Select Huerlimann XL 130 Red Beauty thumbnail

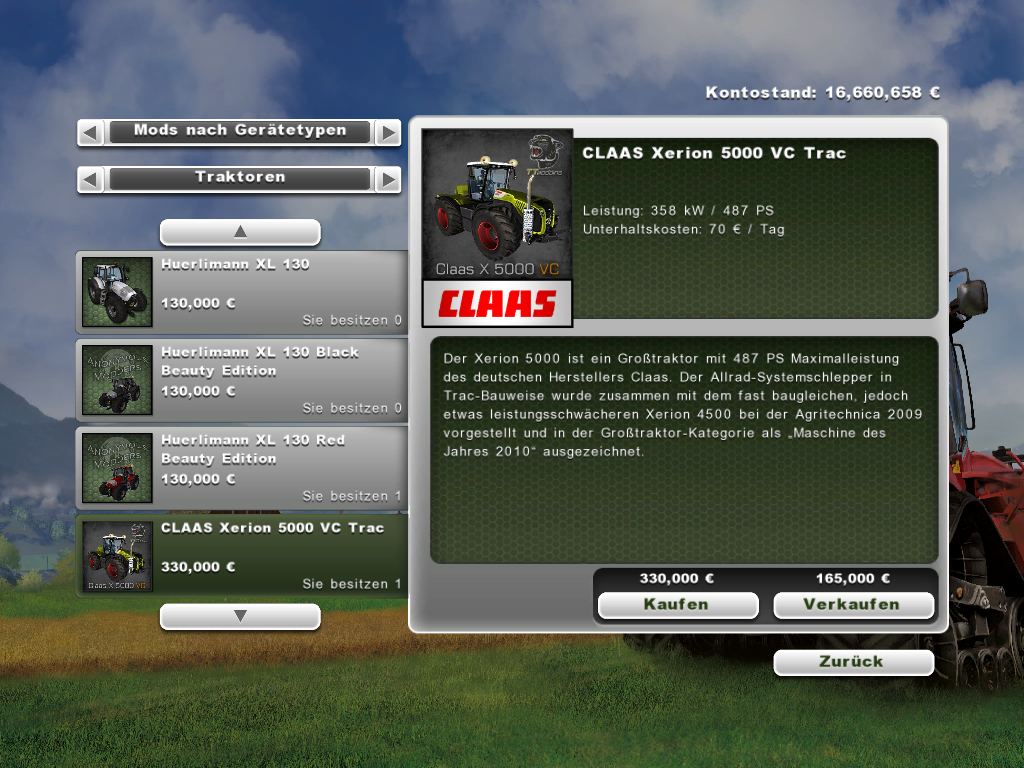(118, 468)
